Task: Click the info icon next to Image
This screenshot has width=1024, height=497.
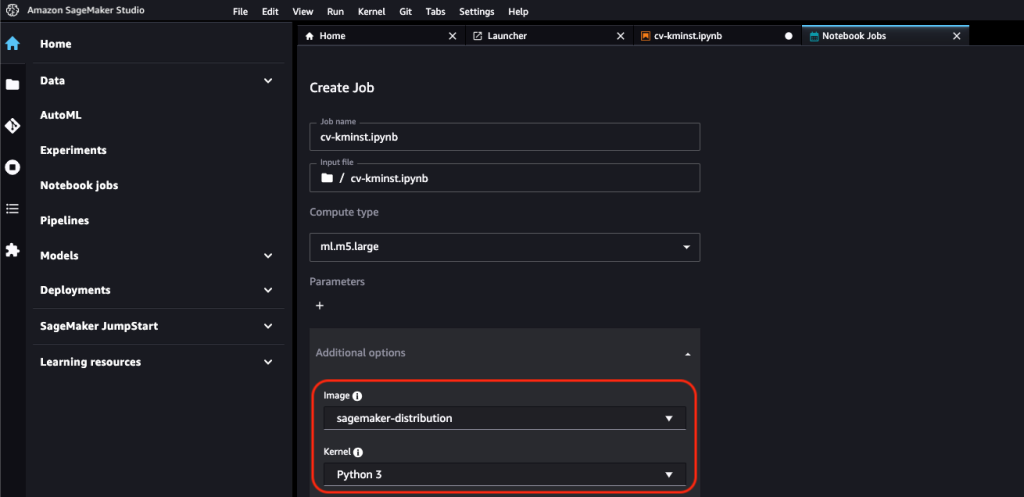Action: click(357, 396)
